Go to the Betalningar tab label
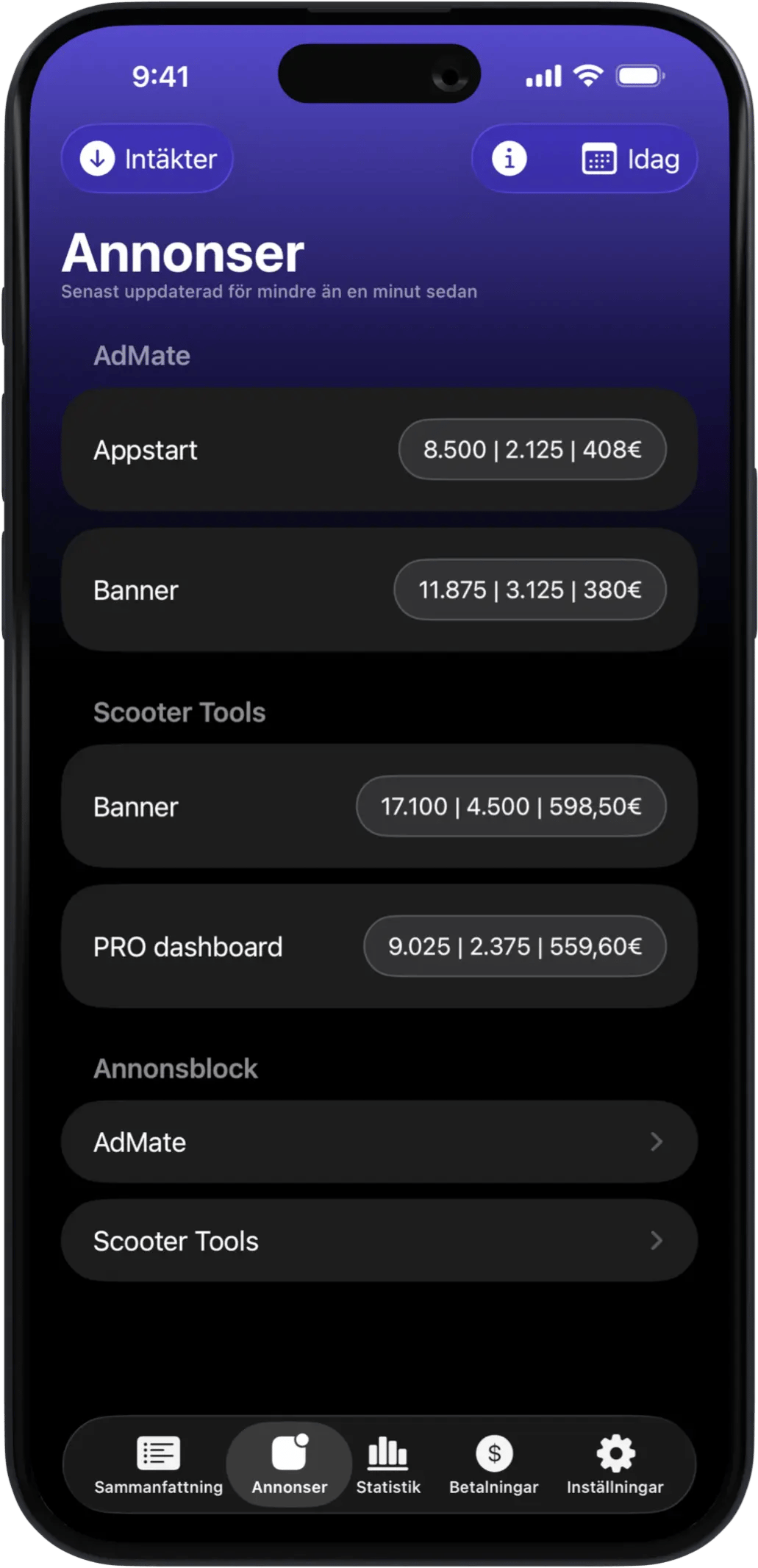The image size is (758, 1568). [494, 1487]
